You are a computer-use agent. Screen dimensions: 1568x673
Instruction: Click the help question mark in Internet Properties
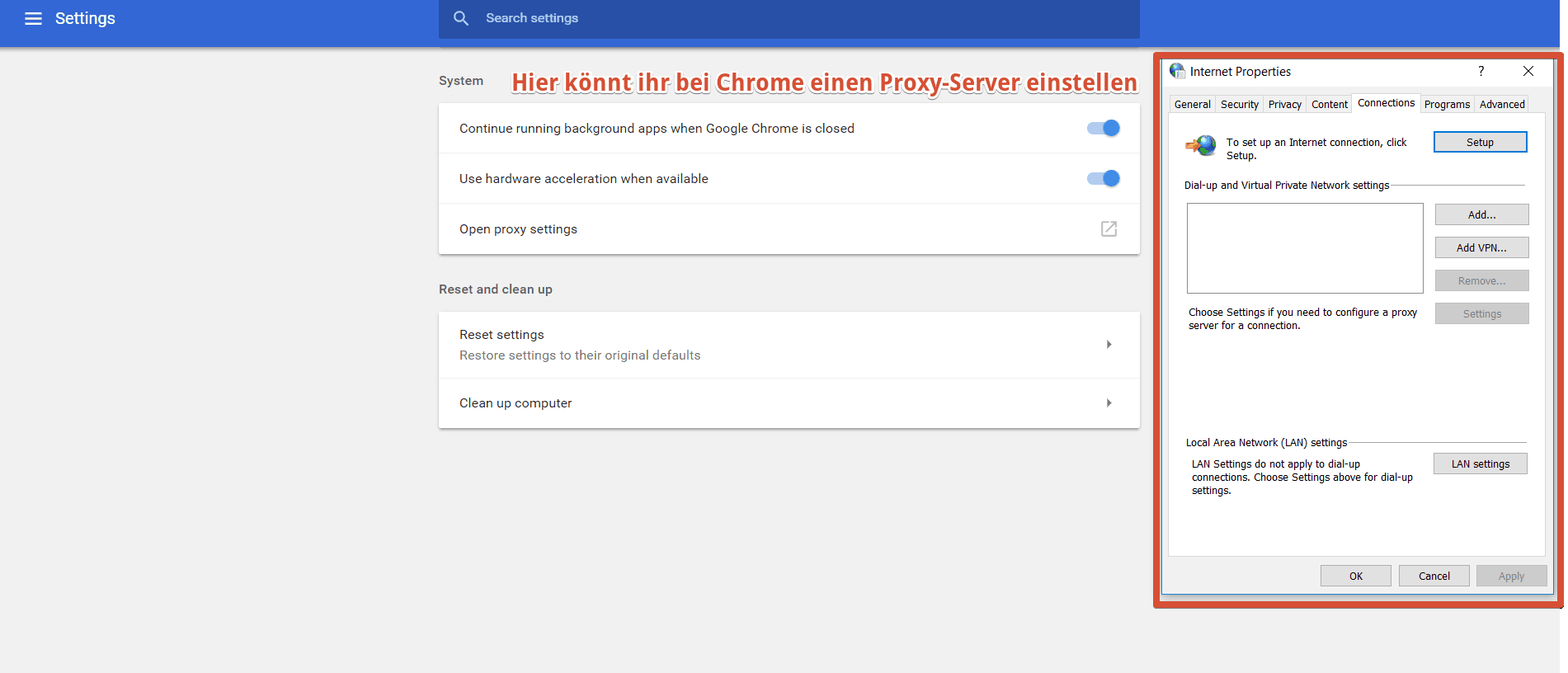(x=1481, y=71)
